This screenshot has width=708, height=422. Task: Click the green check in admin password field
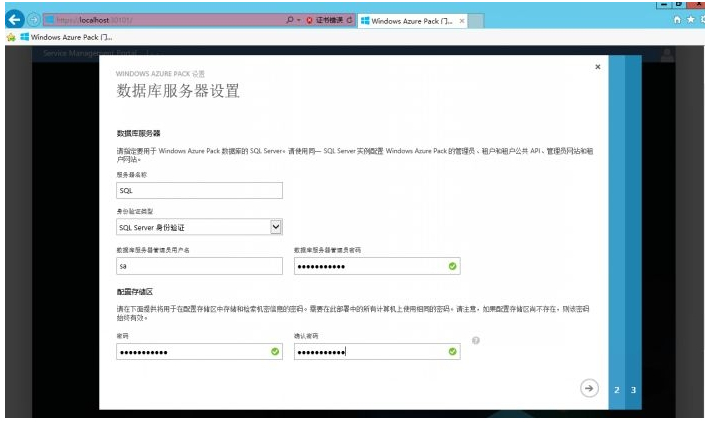pyautogui.click(x=452, y=266)
